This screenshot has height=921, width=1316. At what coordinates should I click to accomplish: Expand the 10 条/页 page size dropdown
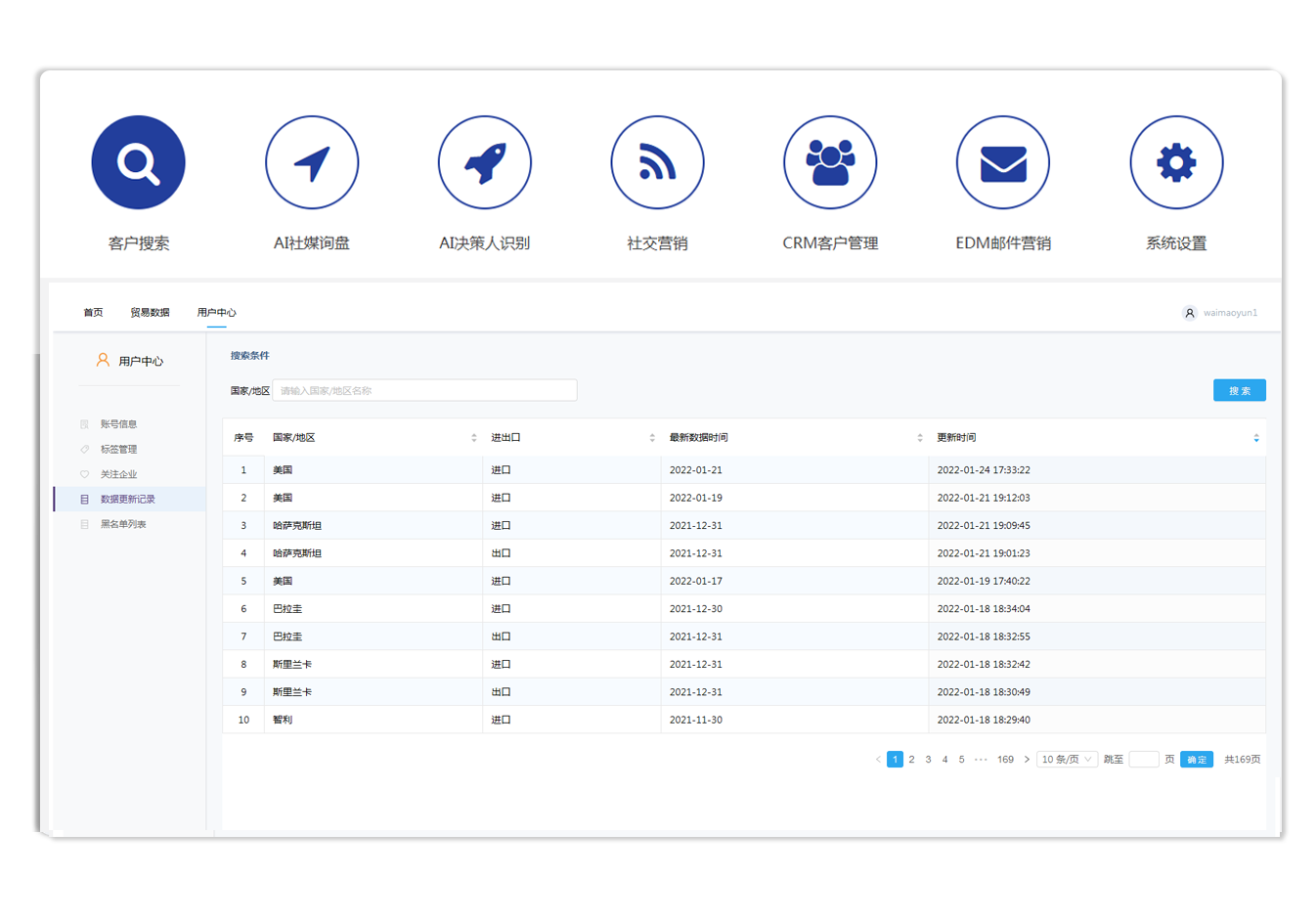coord(1067,760)
